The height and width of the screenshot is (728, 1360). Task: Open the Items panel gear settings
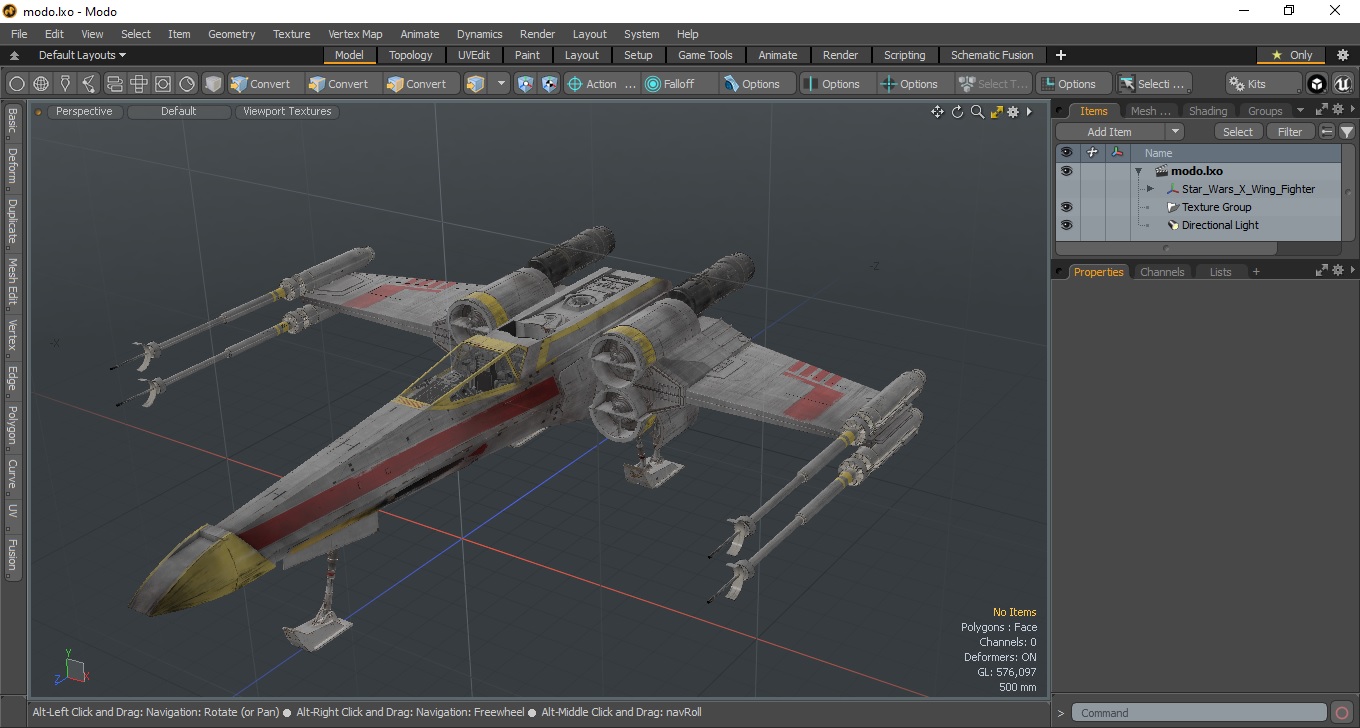click(1338, 110)
